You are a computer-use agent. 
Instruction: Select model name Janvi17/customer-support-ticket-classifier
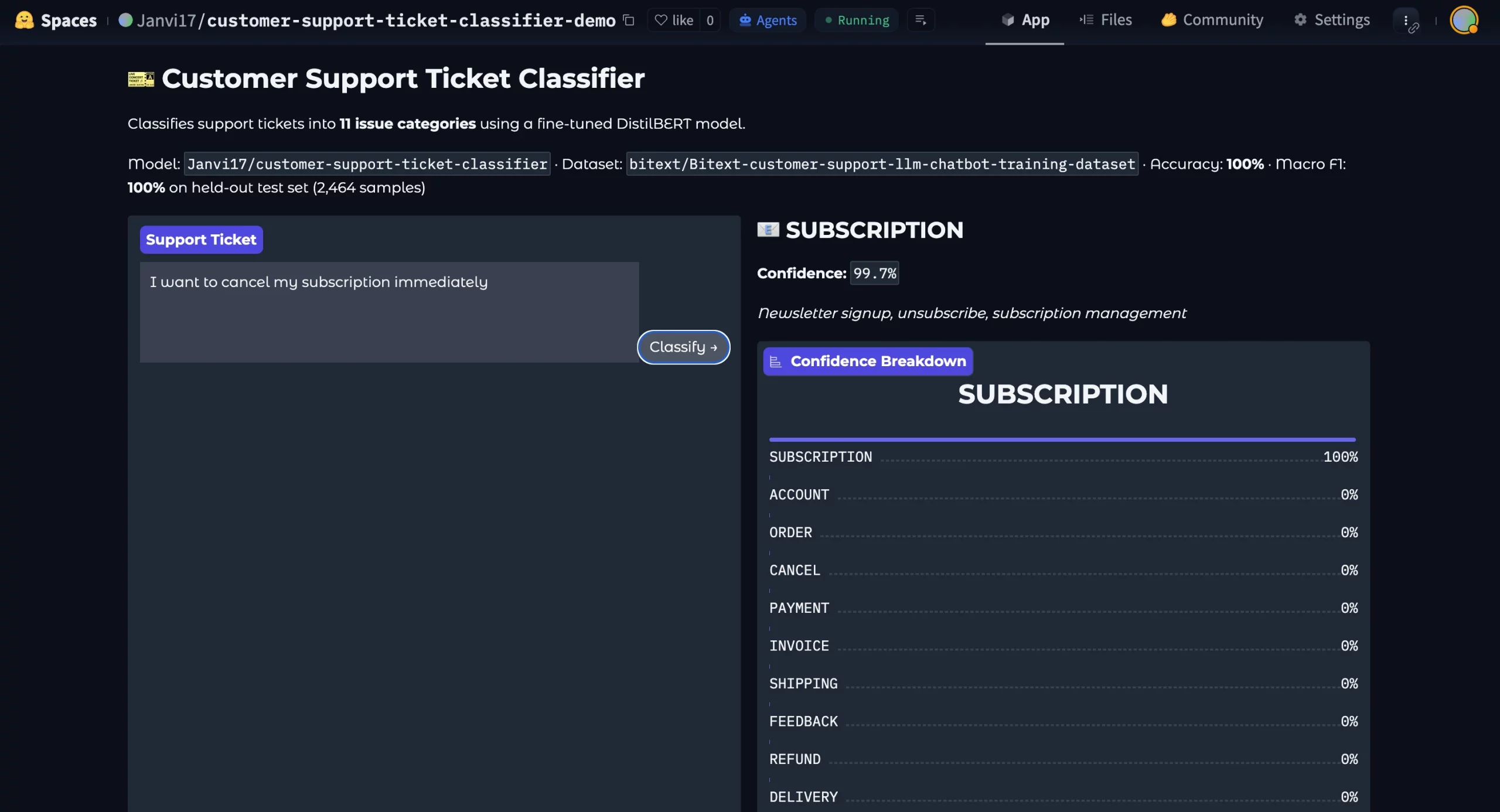coord(367,164)
